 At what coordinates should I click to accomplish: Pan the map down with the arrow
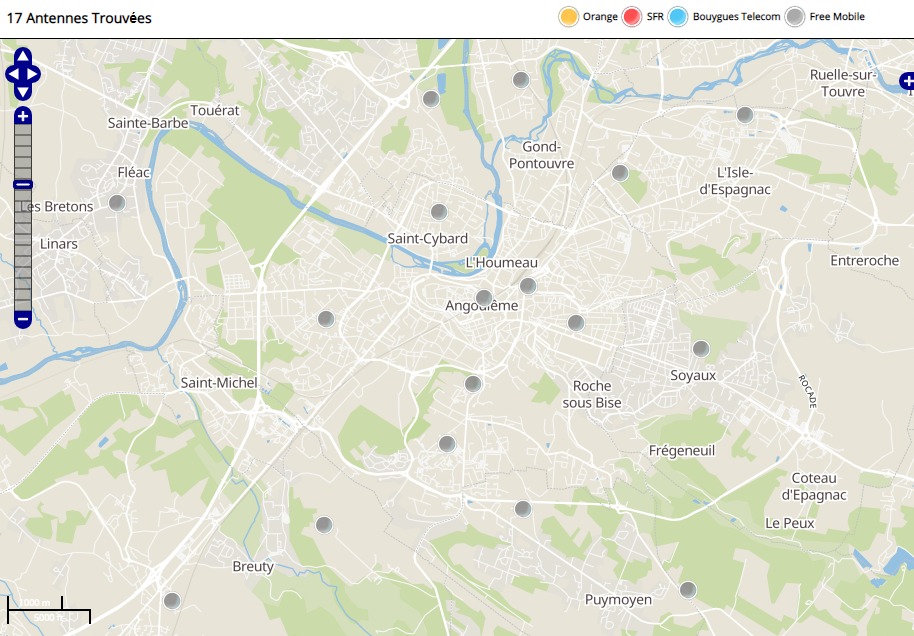coord(23,92)
